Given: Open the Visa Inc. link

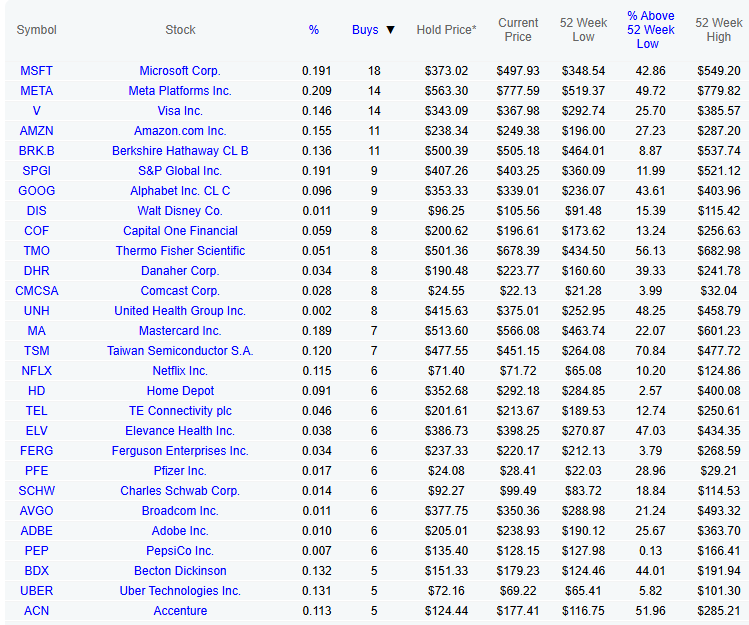Looking at the screenshot, I should [180, 111].
